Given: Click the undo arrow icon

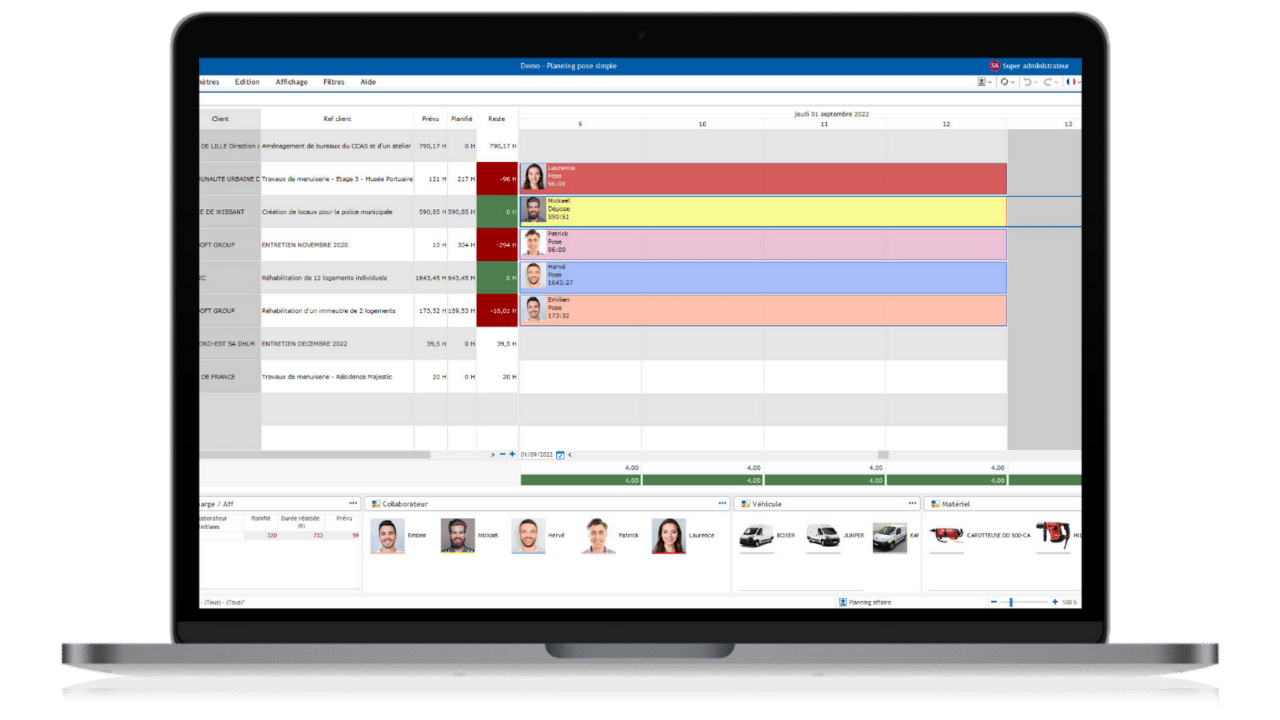Looking at the screenshot, I should [1027, 82].
